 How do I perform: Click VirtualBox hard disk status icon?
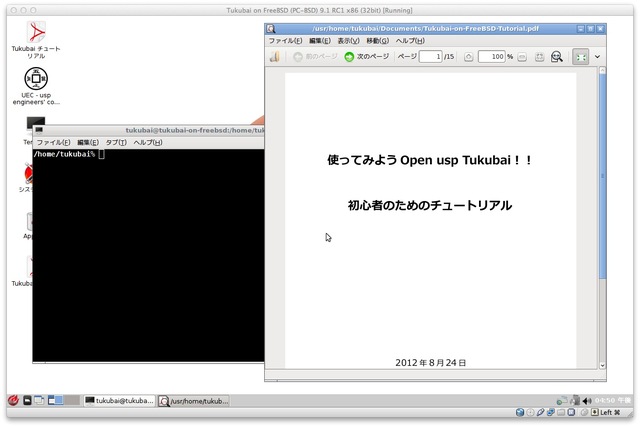[x=520, y=412]
